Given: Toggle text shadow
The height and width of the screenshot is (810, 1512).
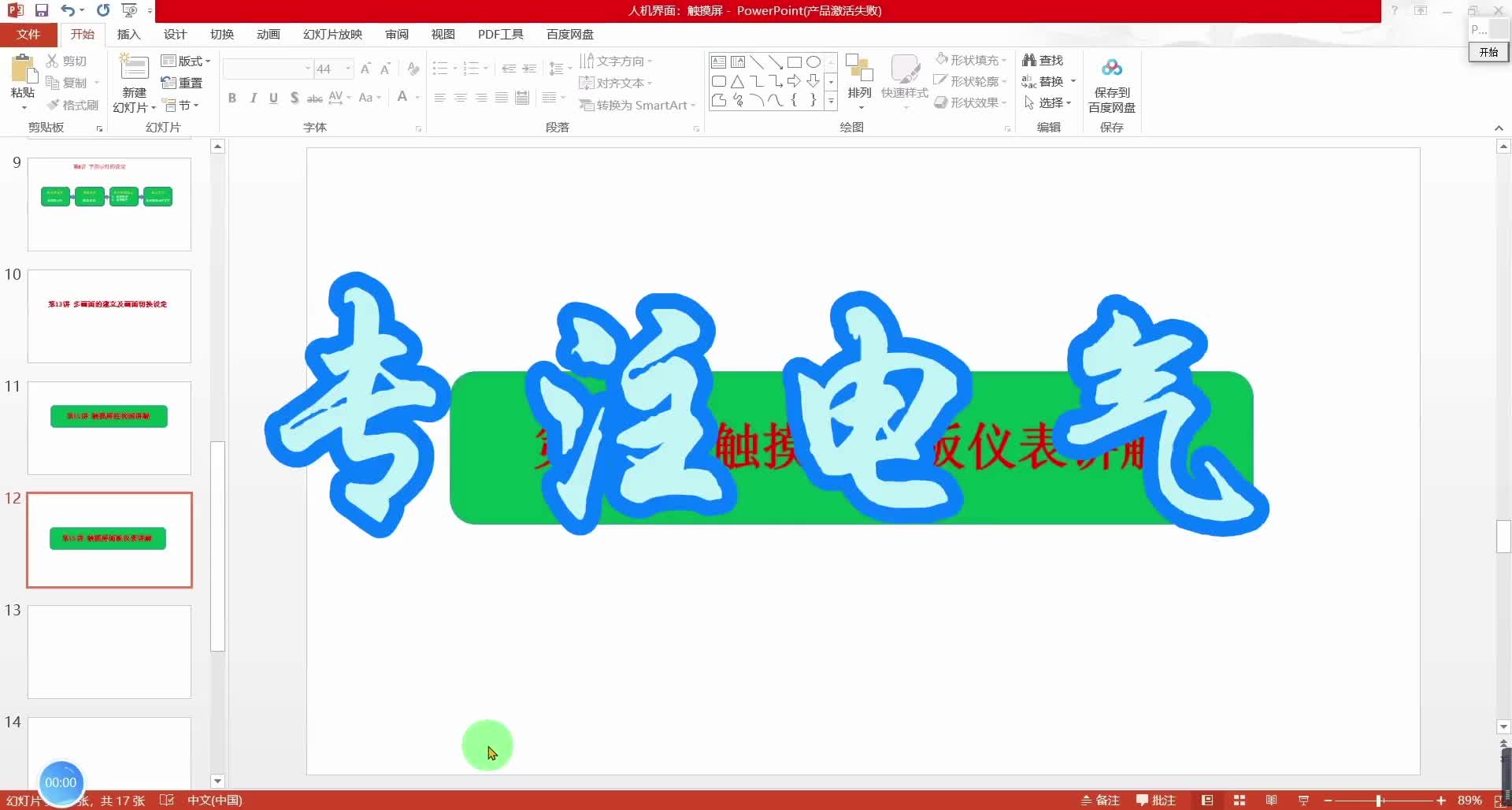Looking at the screenshot, I should [x=294, y=98].
